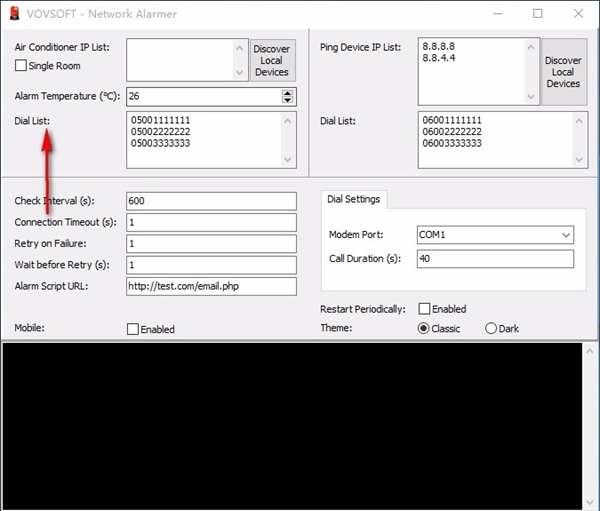600x511 pixels.
Task: Click inside the black log output console
Action: (292, 426)
